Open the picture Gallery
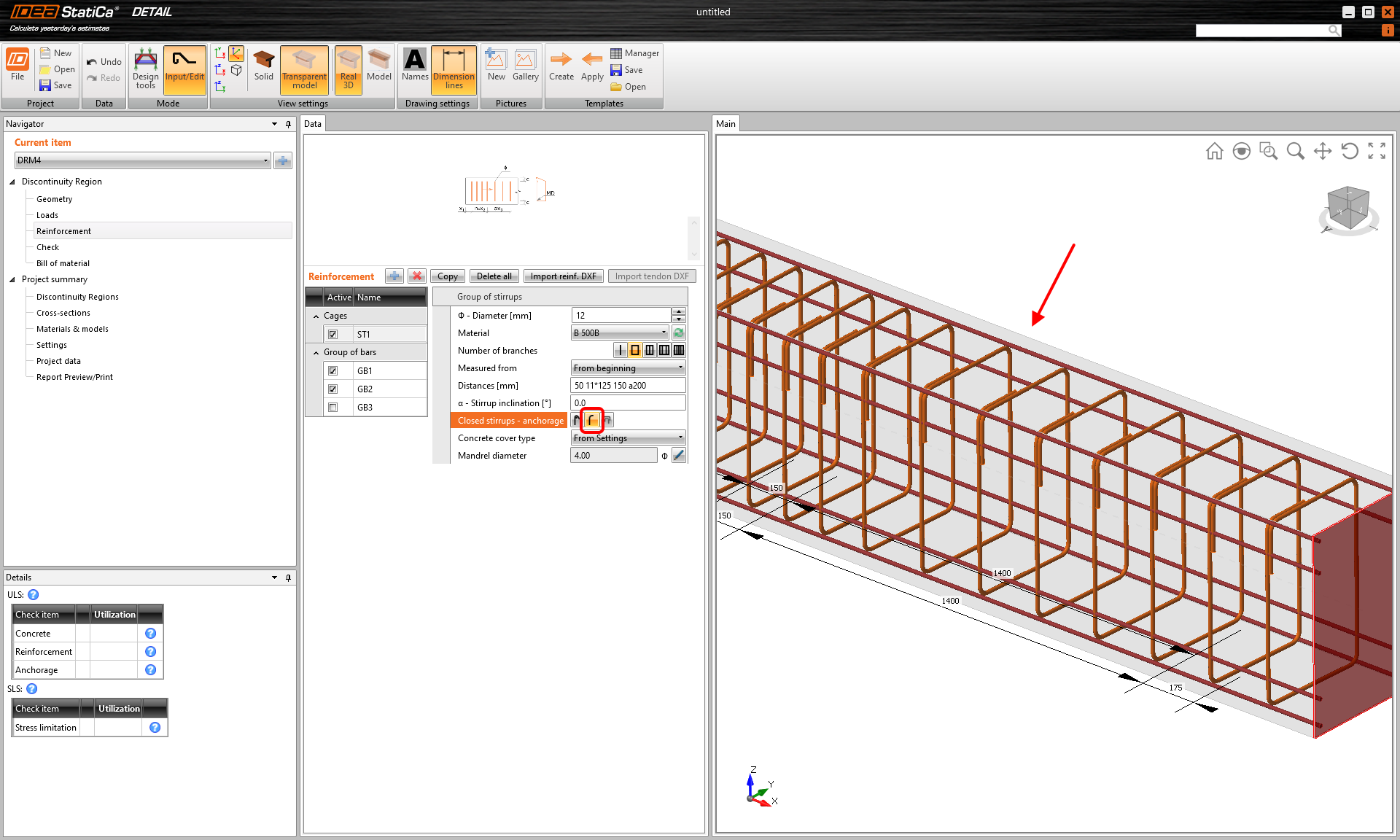The image size is (1400, 840). (x=525, y=66)
